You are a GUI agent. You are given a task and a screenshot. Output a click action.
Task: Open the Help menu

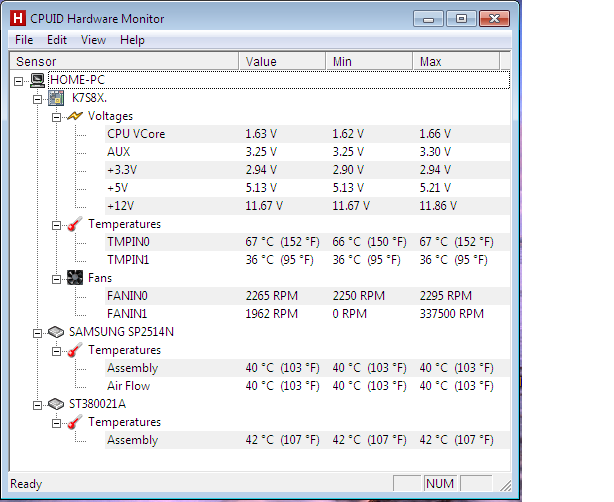[132, 40]
